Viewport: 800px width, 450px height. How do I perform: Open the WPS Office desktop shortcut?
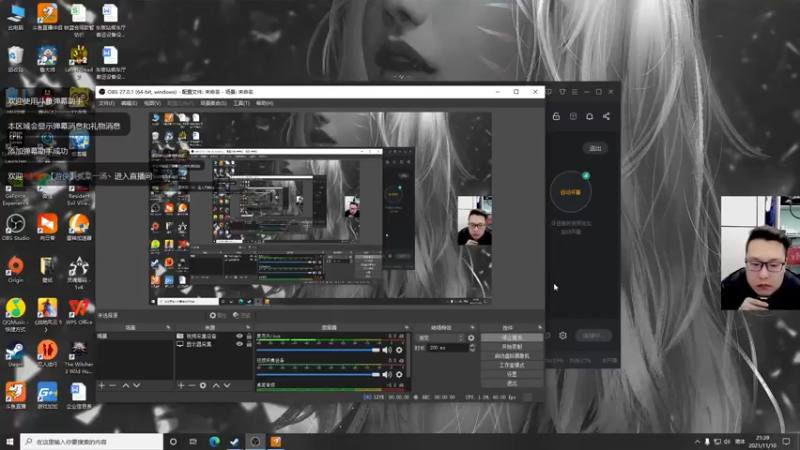click(x=79, y=312)
